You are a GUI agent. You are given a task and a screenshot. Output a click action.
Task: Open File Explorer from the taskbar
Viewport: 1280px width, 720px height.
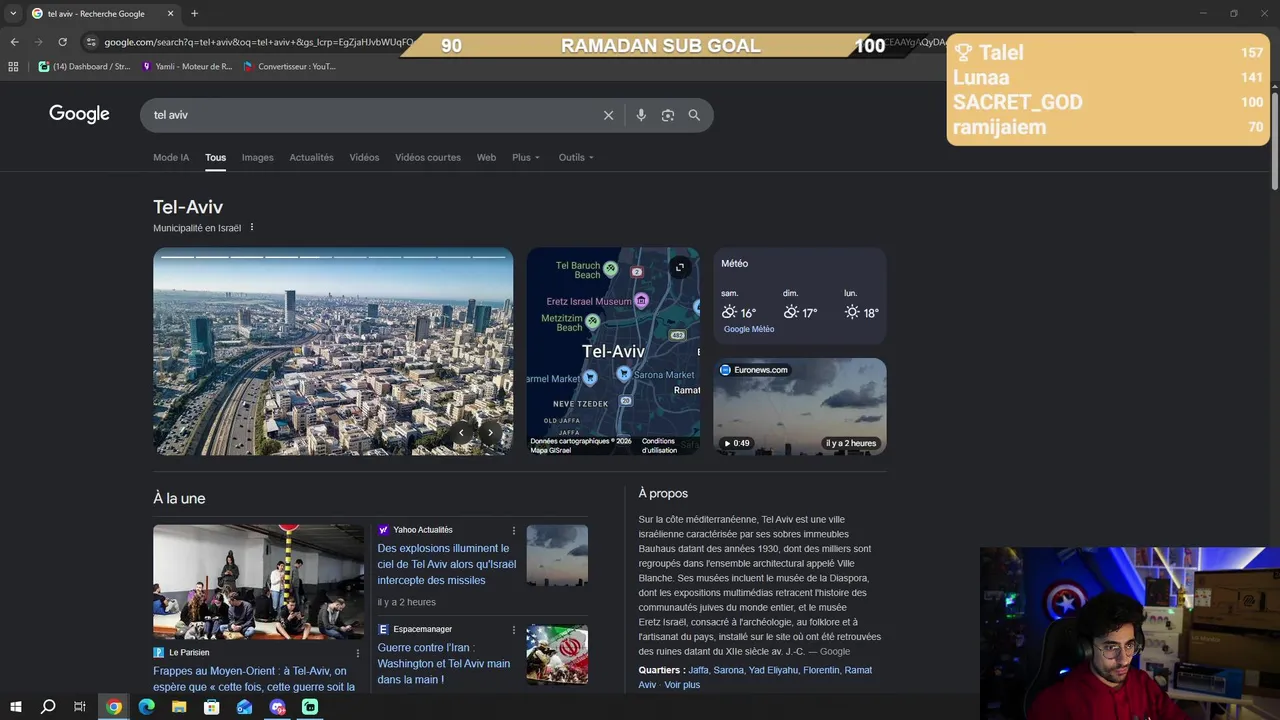pyautogui.click(x=179, y=707)
